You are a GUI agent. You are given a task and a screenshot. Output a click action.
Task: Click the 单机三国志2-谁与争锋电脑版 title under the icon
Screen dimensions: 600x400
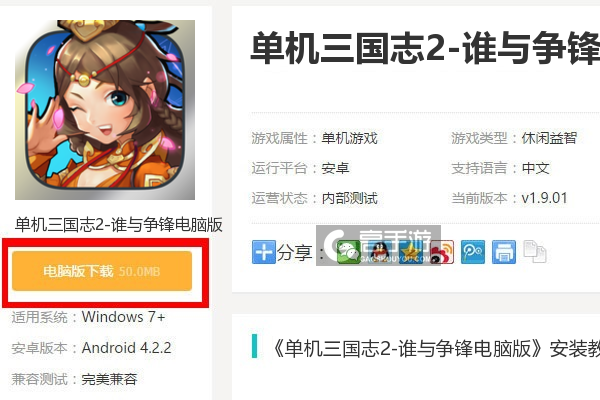(x=119, y=225)
